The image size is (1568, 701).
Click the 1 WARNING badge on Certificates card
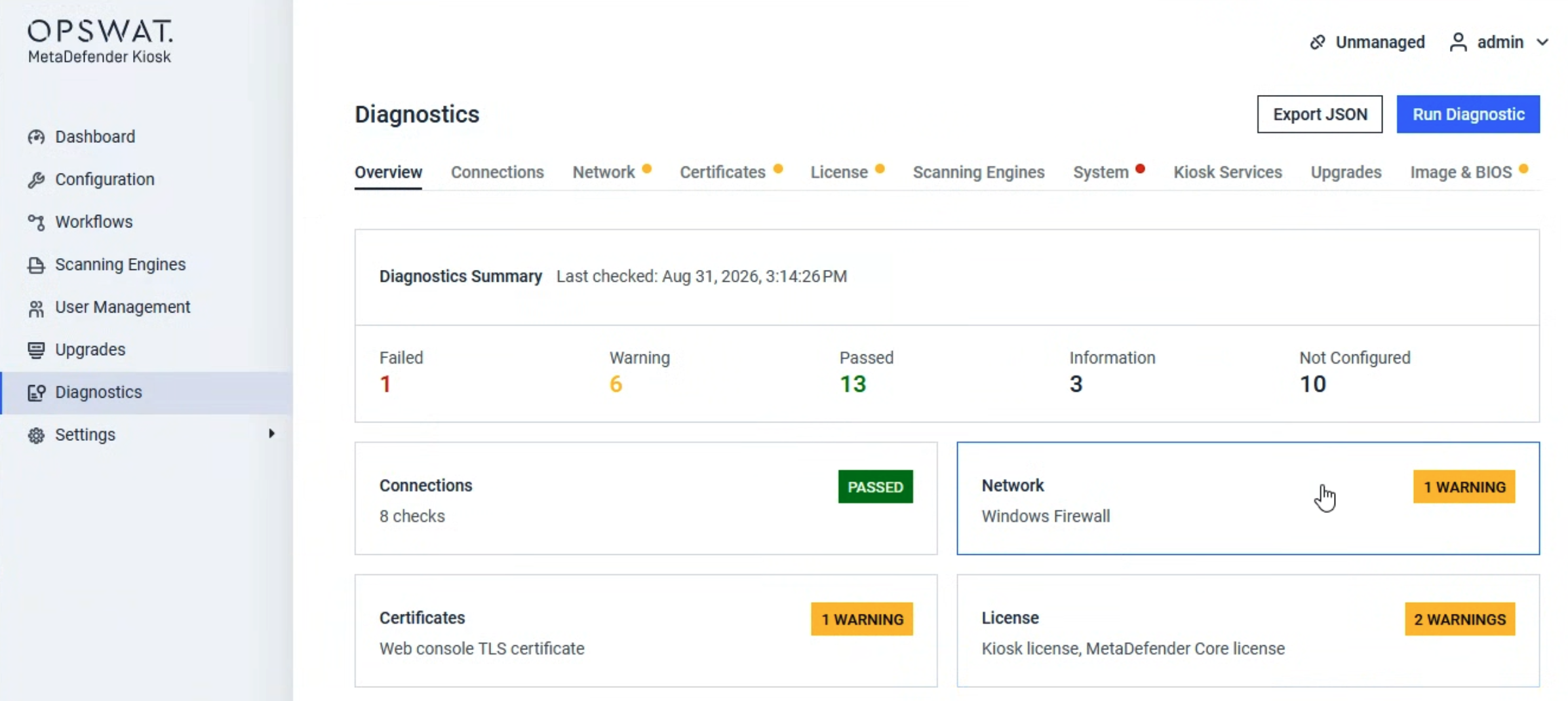[x=862, y=619]
